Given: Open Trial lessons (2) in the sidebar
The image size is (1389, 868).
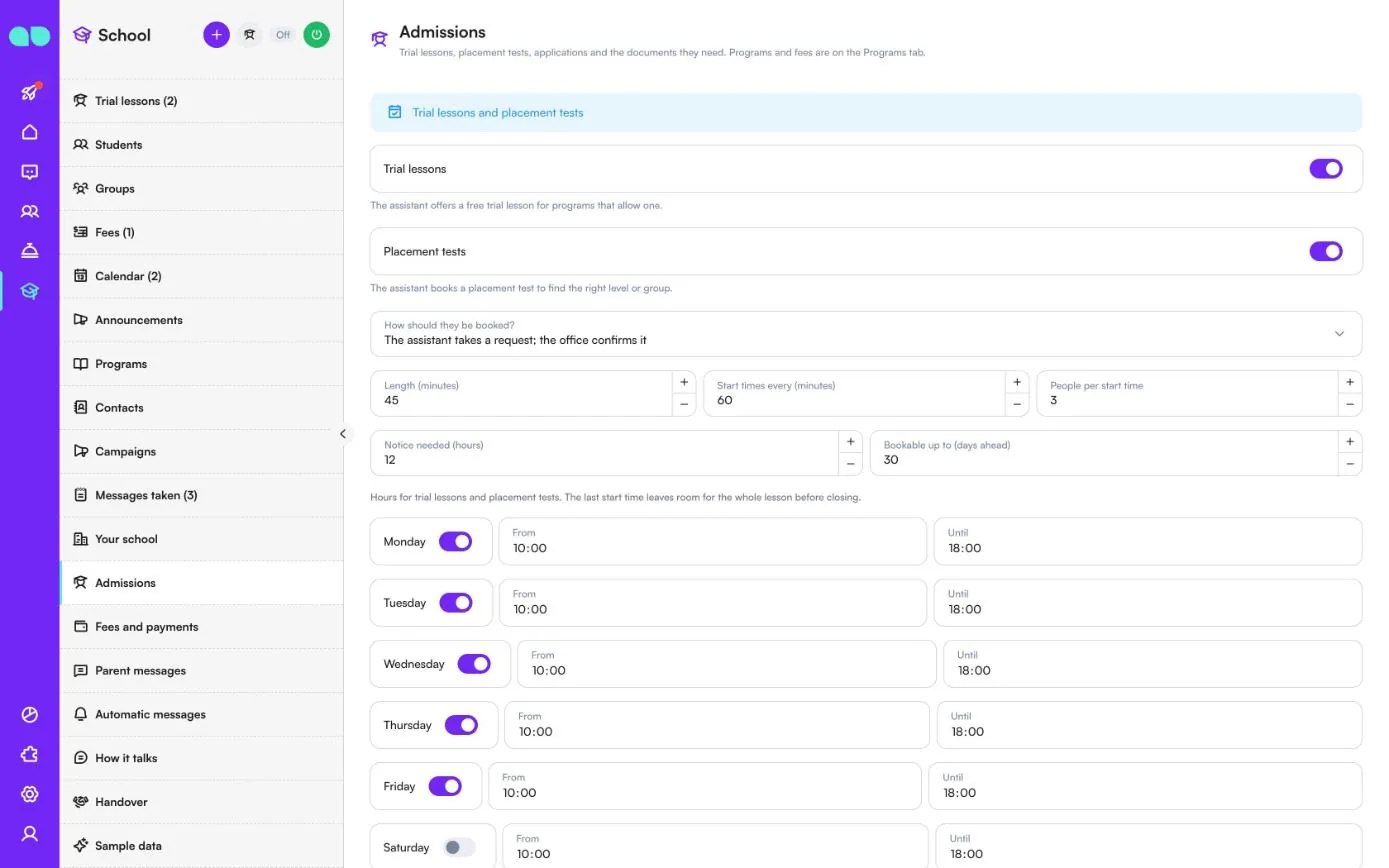Looking at the screenshot, I should coord(201,101).
